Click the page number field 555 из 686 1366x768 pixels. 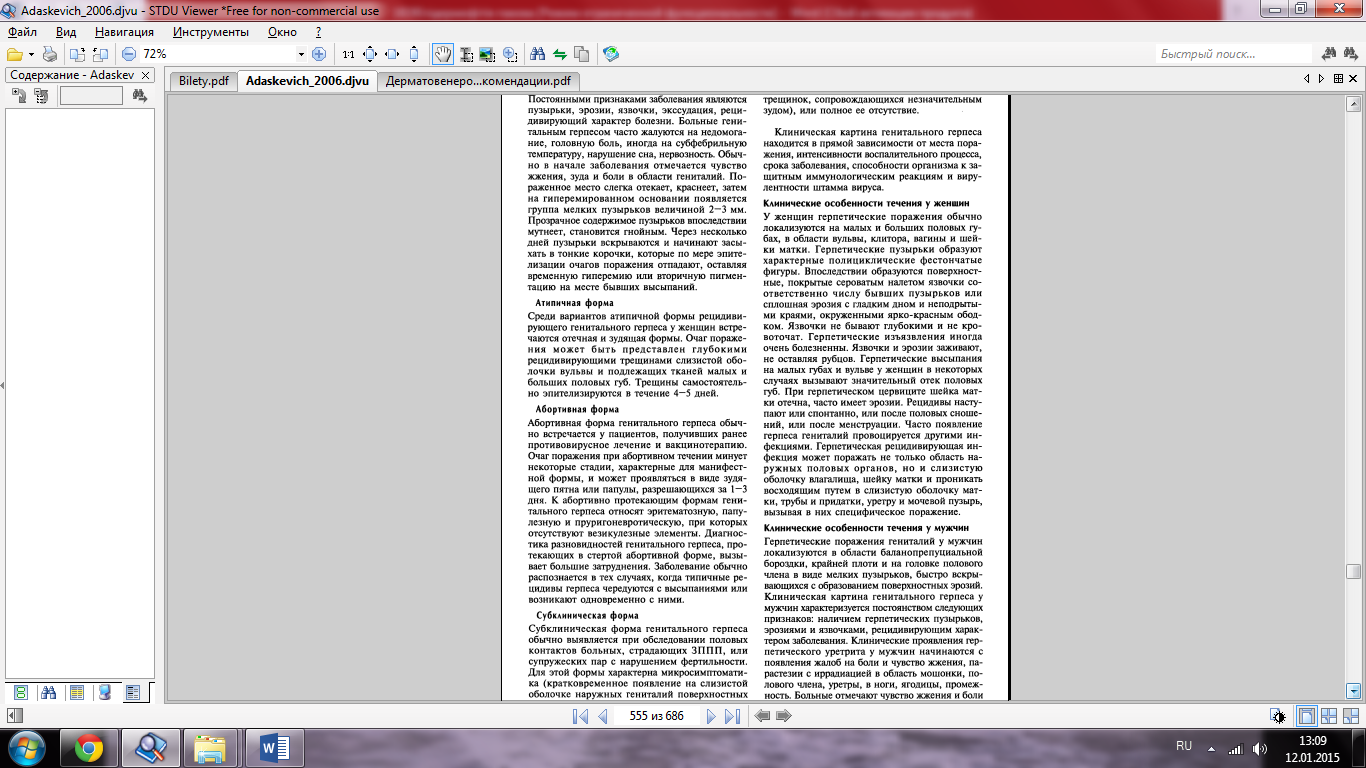click(x=657, y=716)
